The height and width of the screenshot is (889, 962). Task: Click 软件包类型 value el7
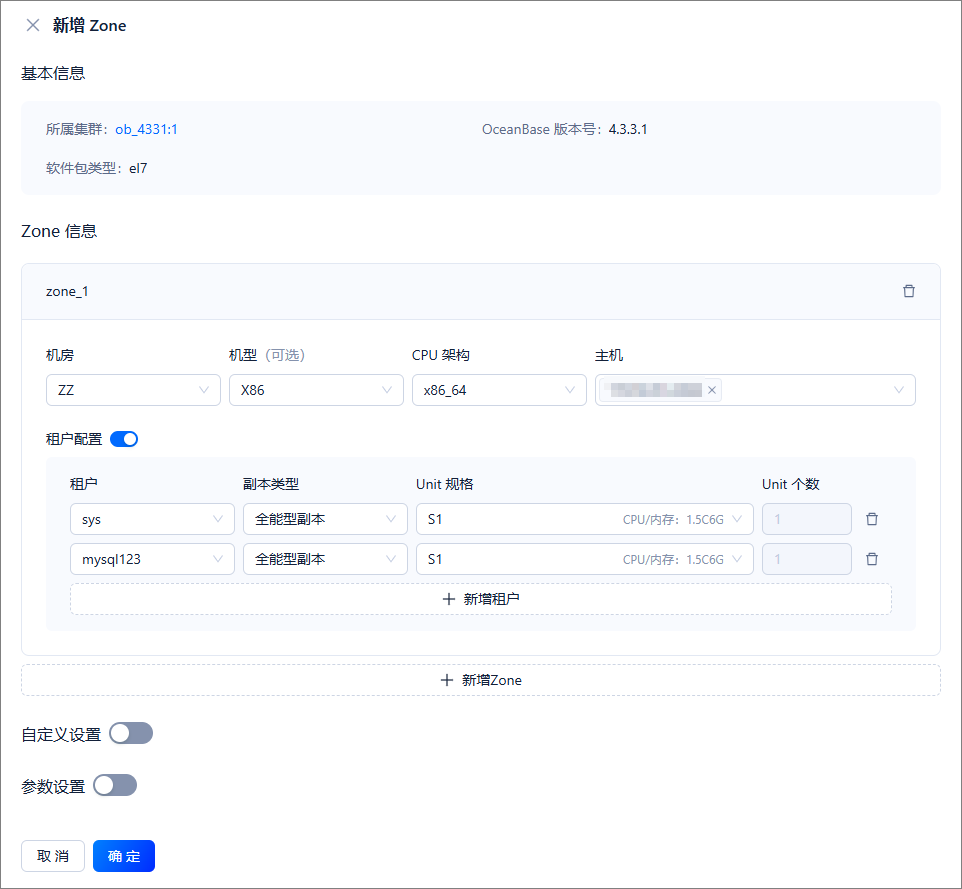click(x=138, y=168)
